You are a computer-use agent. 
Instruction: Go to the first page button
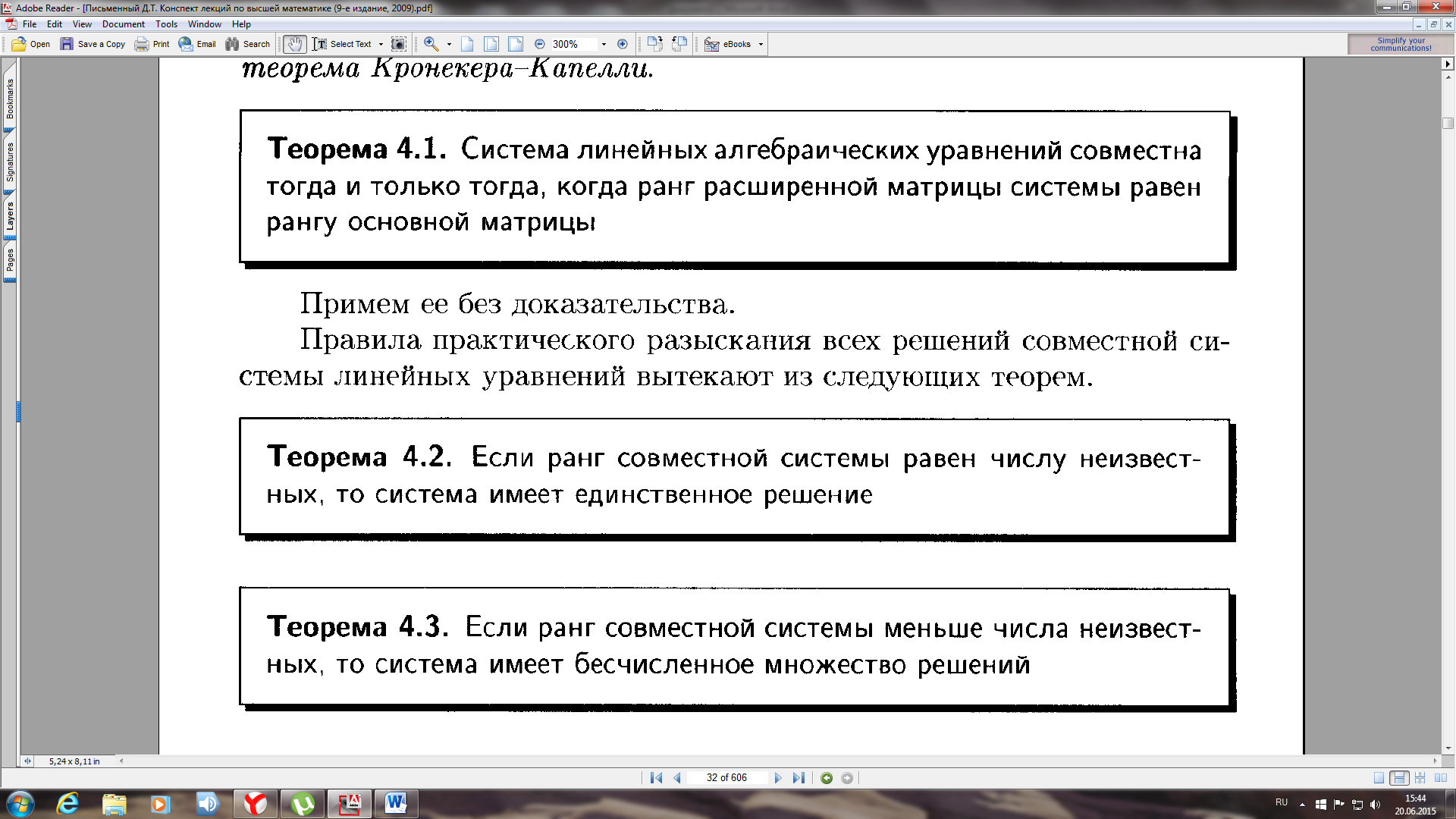[656, 778]
